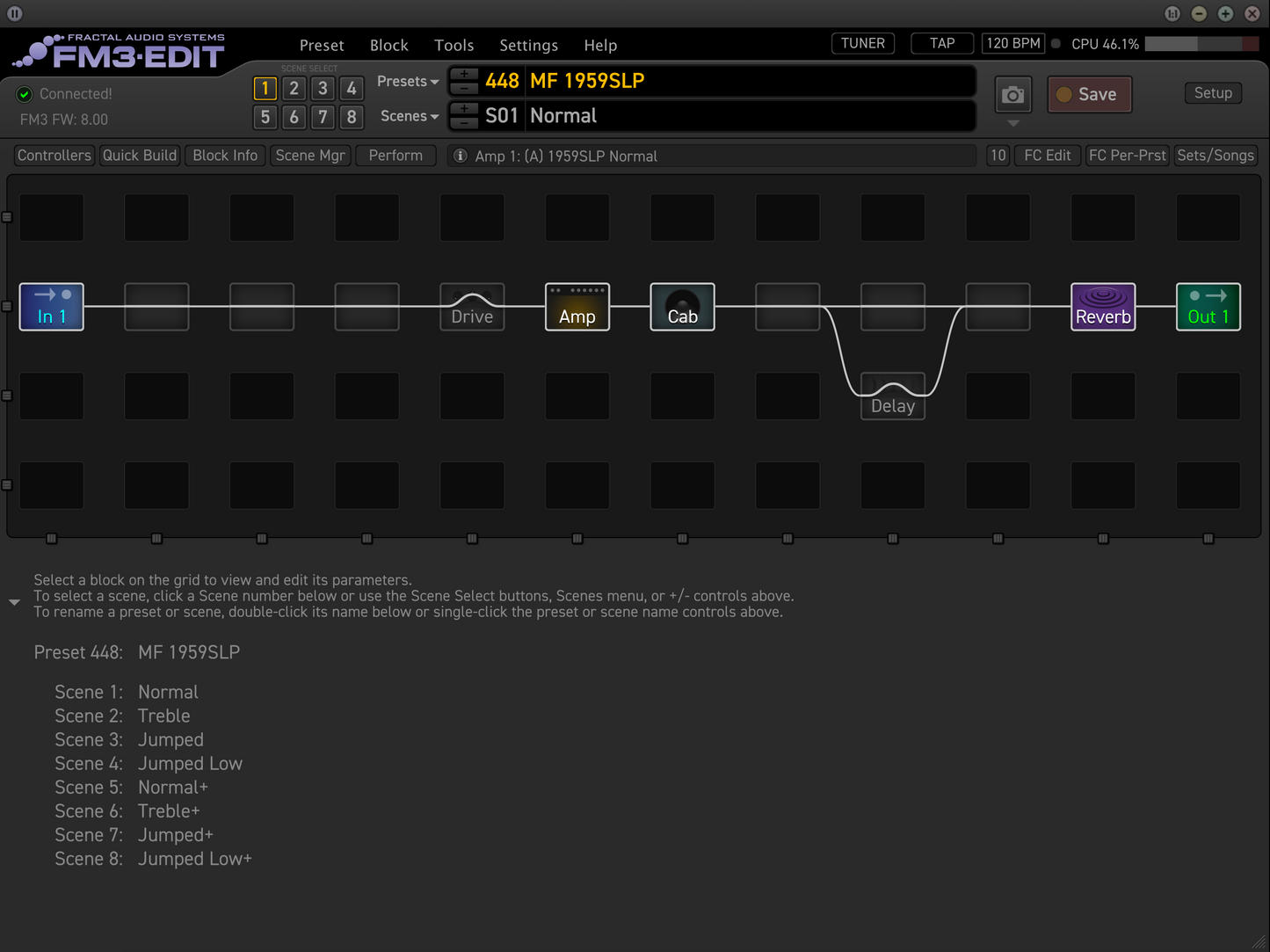This screenshot has width=1270, height=952.
Task: Click the FM3-Edit logo
Action: tap(119, 52)
